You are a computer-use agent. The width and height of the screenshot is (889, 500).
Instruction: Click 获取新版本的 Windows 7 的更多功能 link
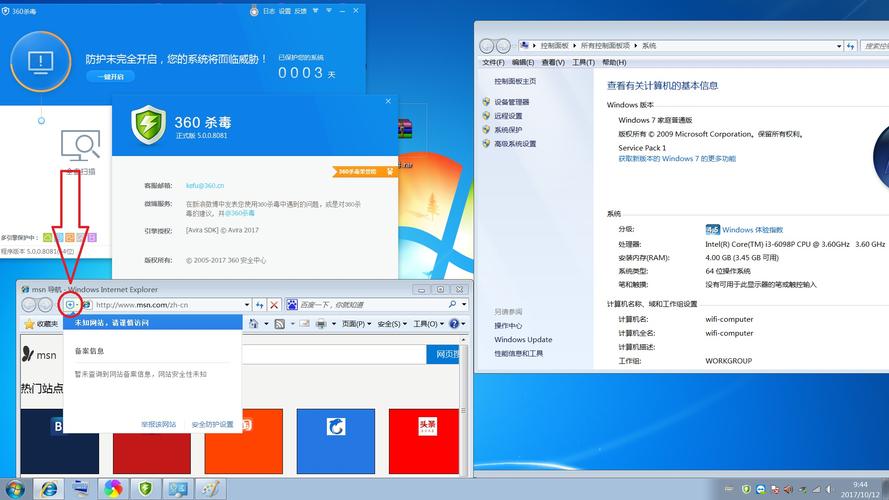coord(677,159)
